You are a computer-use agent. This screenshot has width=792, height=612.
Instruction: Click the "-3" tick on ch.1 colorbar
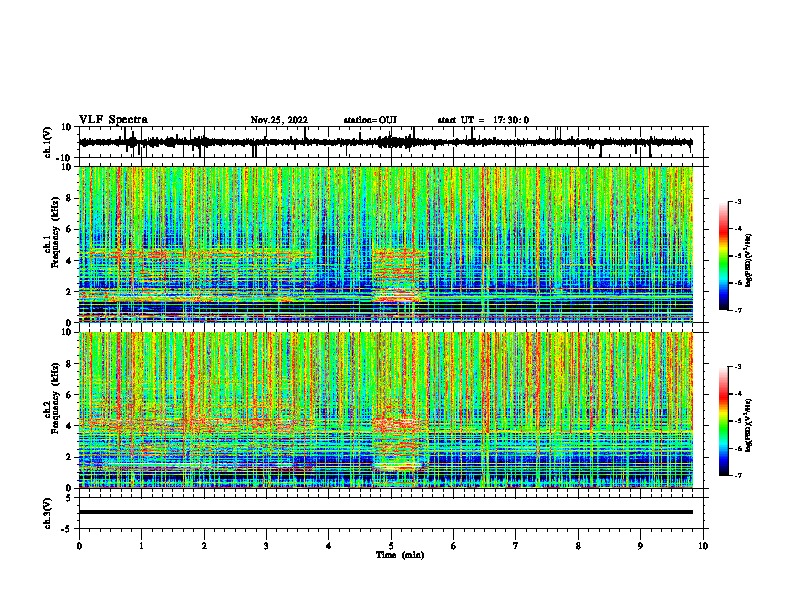(738, 201)
